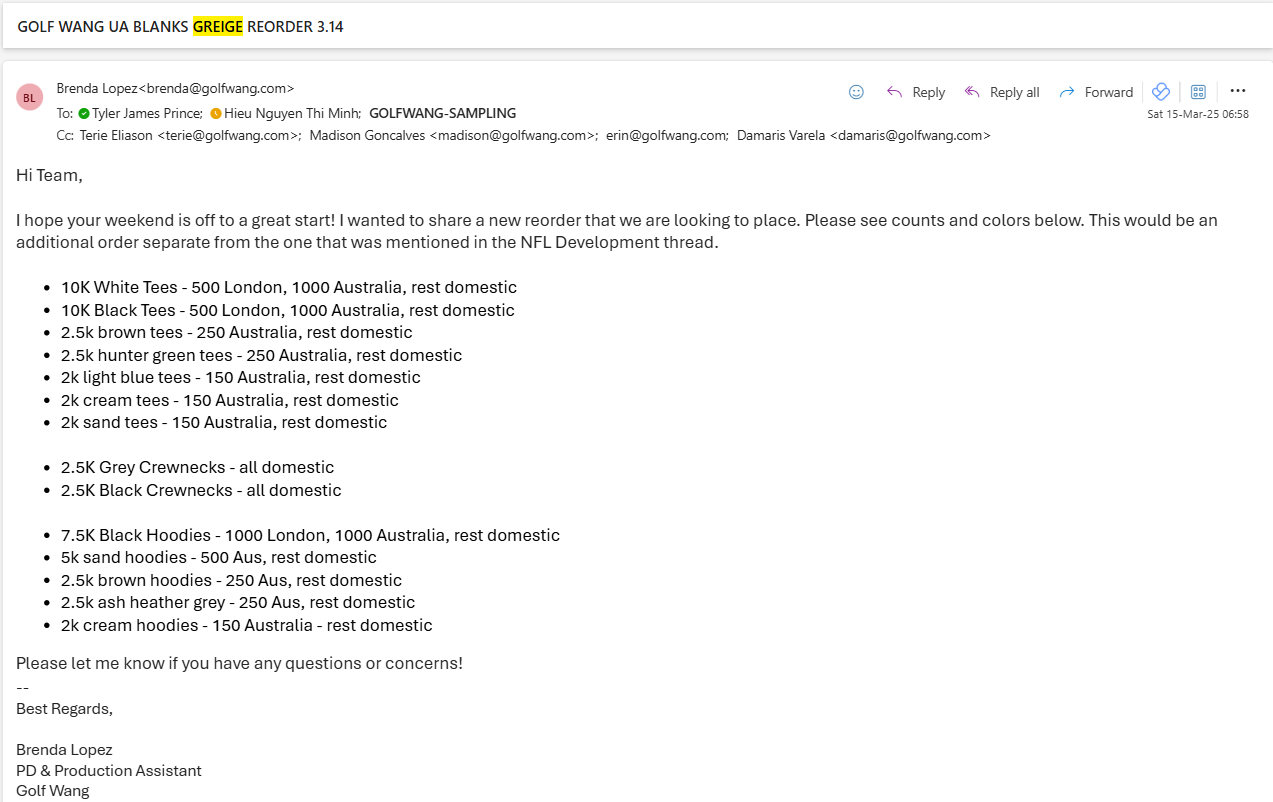Screen dimensions: 1273x802
Task: Click 'Golf Wang' in the signature
Action: pos(53,790)
